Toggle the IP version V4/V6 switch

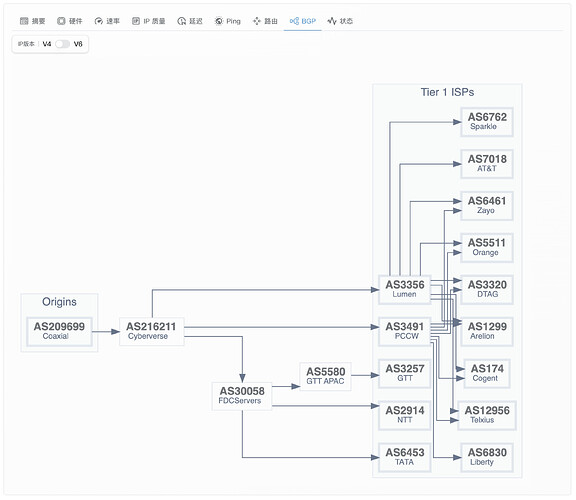(62, 44)
